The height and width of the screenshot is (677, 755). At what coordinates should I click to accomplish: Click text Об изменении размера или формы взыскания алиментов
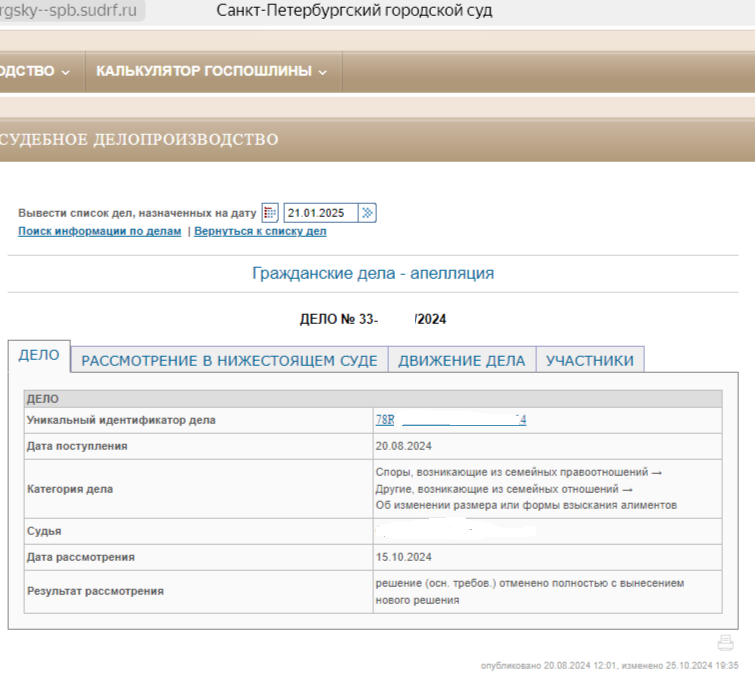point(526,505)
